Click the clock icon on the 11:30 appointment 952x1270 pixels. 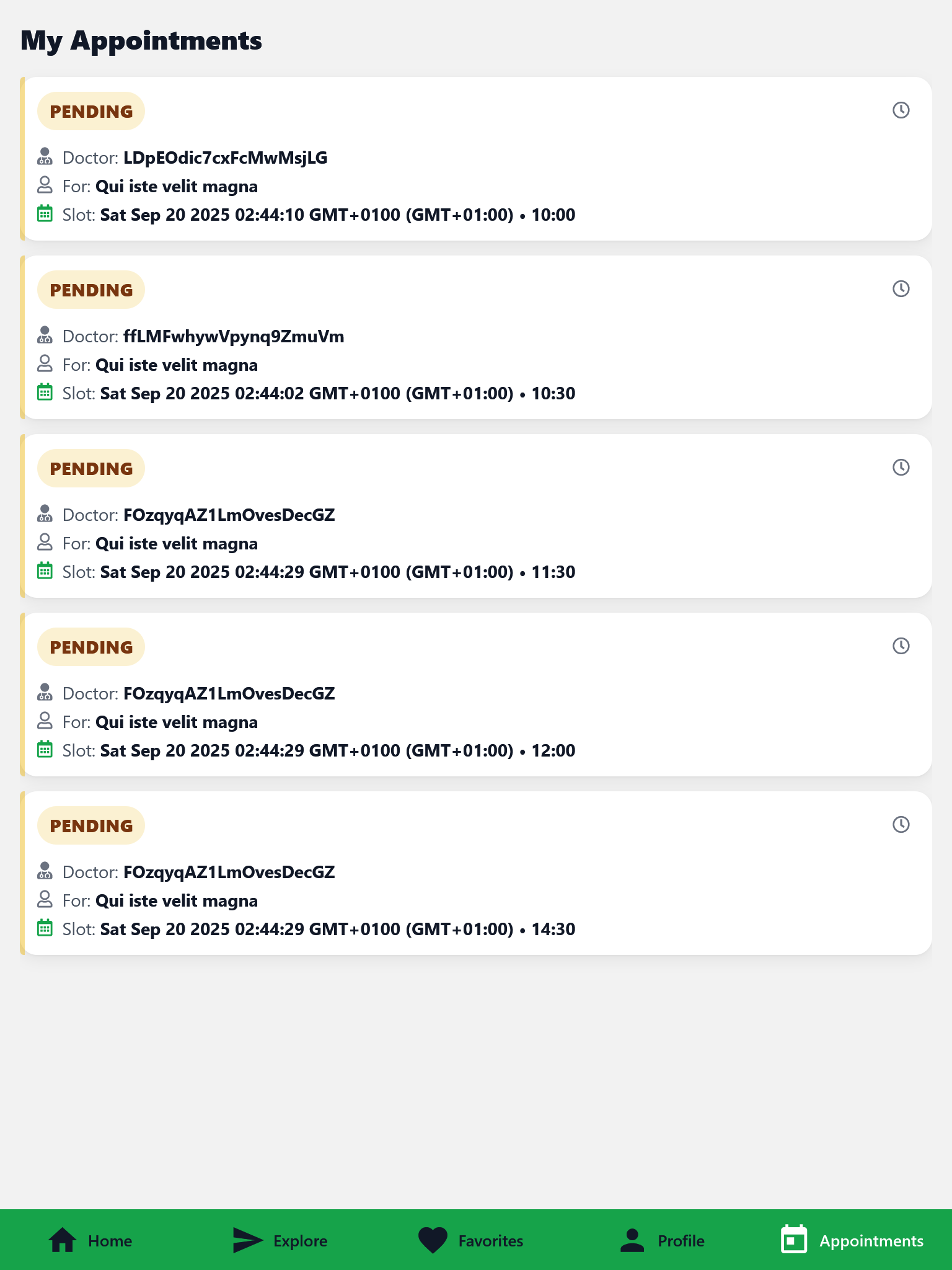pyautogui.click(x=901, y=468)
